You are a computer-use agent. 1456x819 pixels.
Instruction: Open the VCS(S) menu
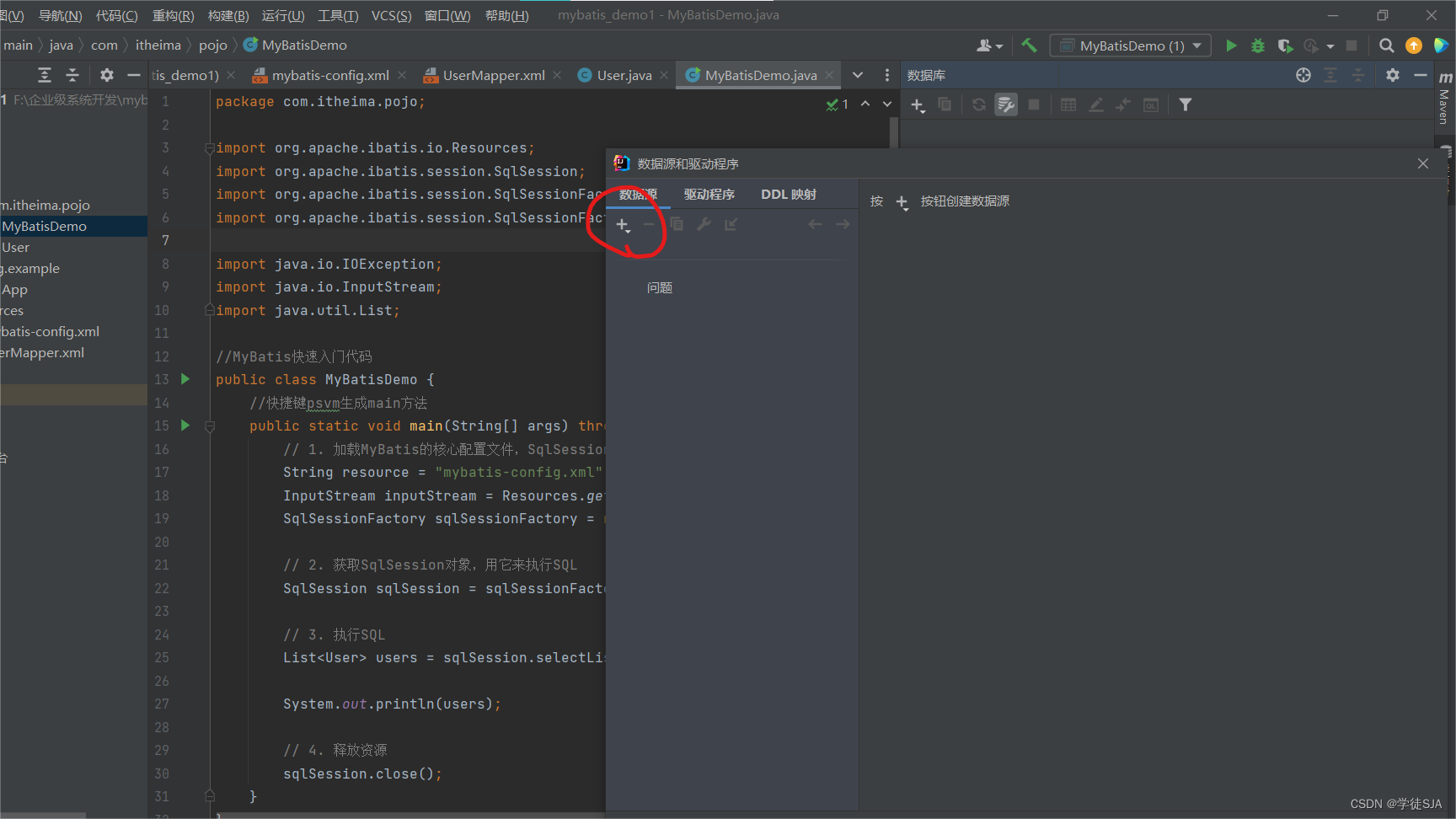click(392, 15)
